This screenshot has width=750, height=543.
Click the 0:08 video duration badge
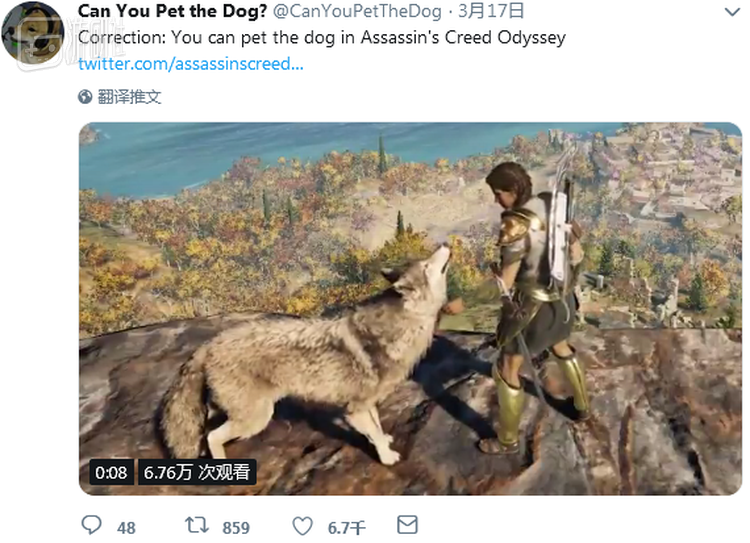click(x=111, y=472)
